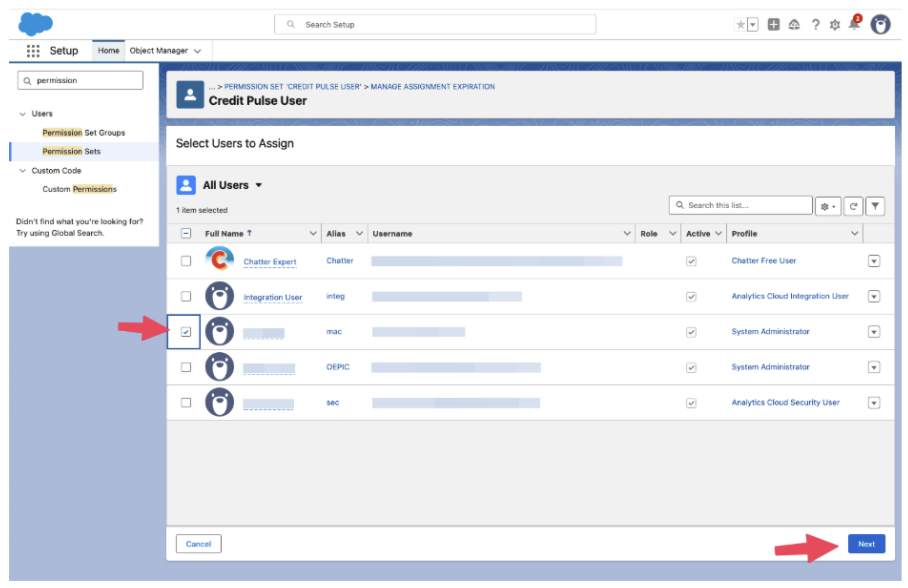Click the global create plus icon

click(774, 25)
